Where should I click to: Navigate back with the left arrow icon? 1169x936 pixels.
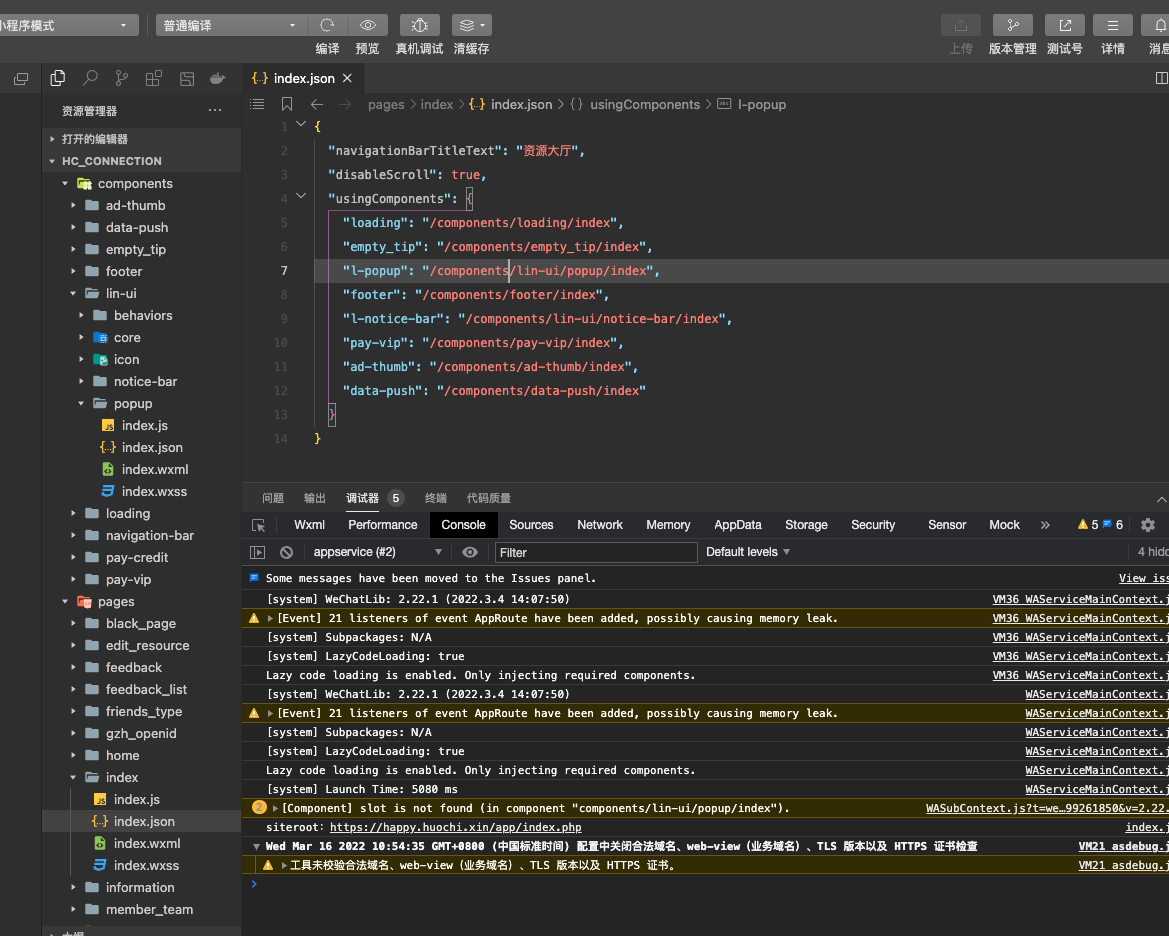pyautogui.click(x=317, y=104)
